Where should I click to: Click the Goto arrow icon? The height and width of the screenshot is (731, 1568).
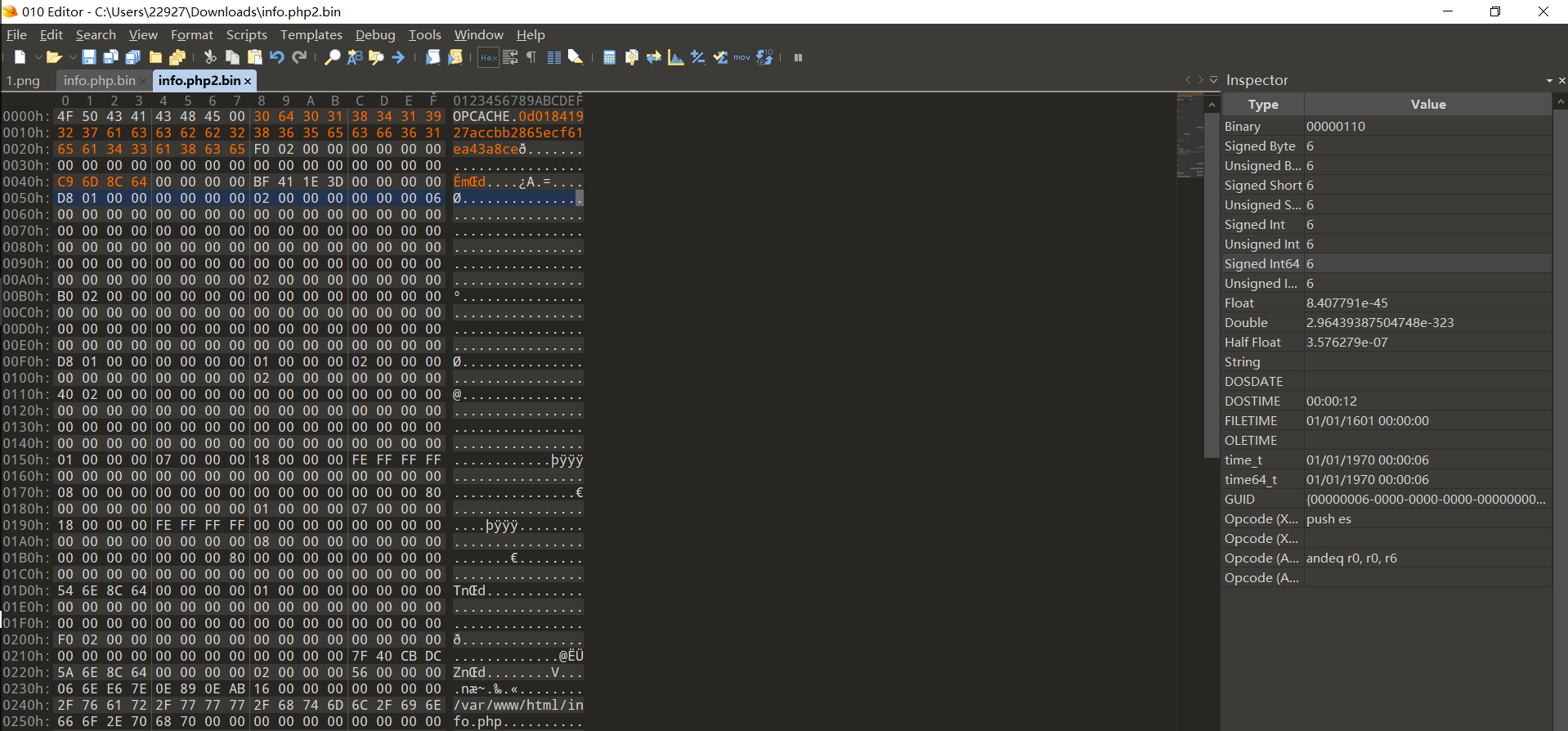click(x=398, y=57)
